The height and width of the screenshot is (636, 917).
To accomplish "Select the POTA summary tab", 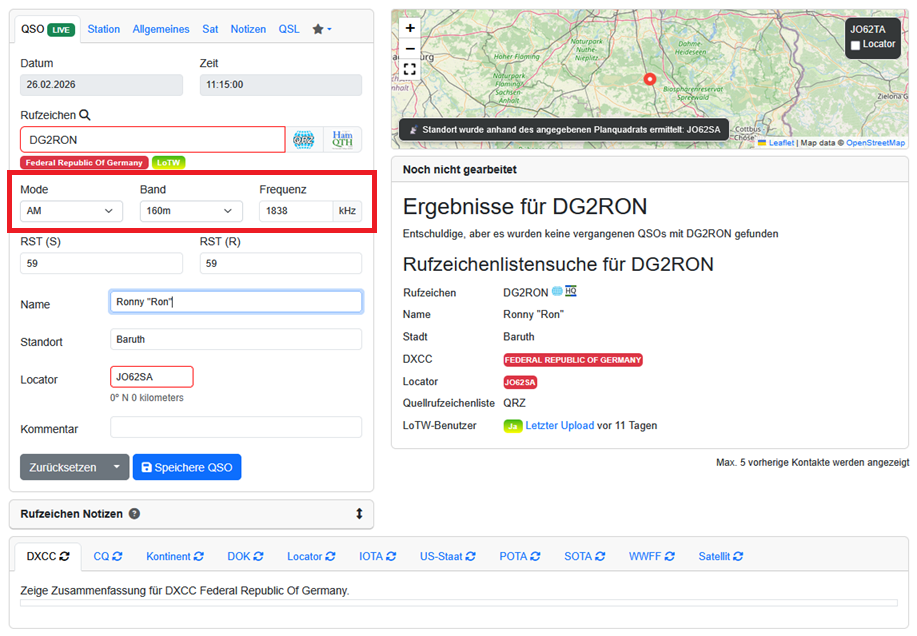I will 520,556.
